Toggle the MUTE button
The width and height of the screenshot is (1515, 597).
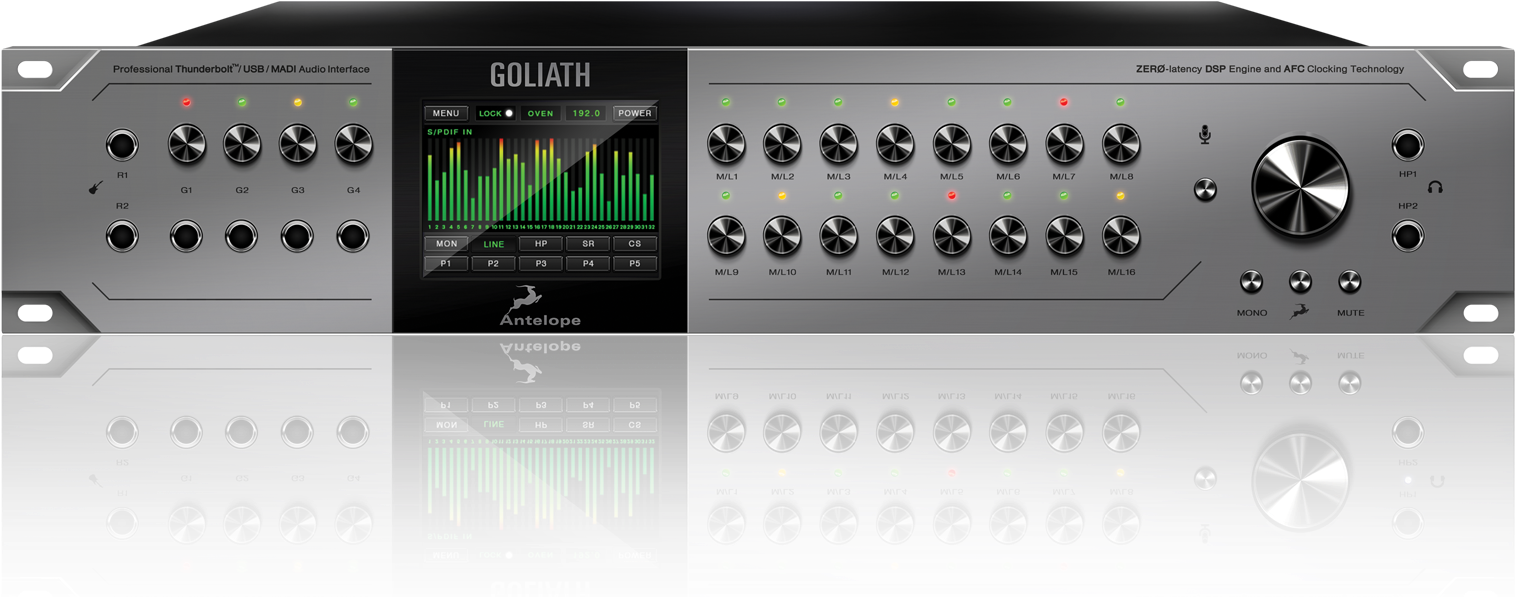[x=1349, y=282]
